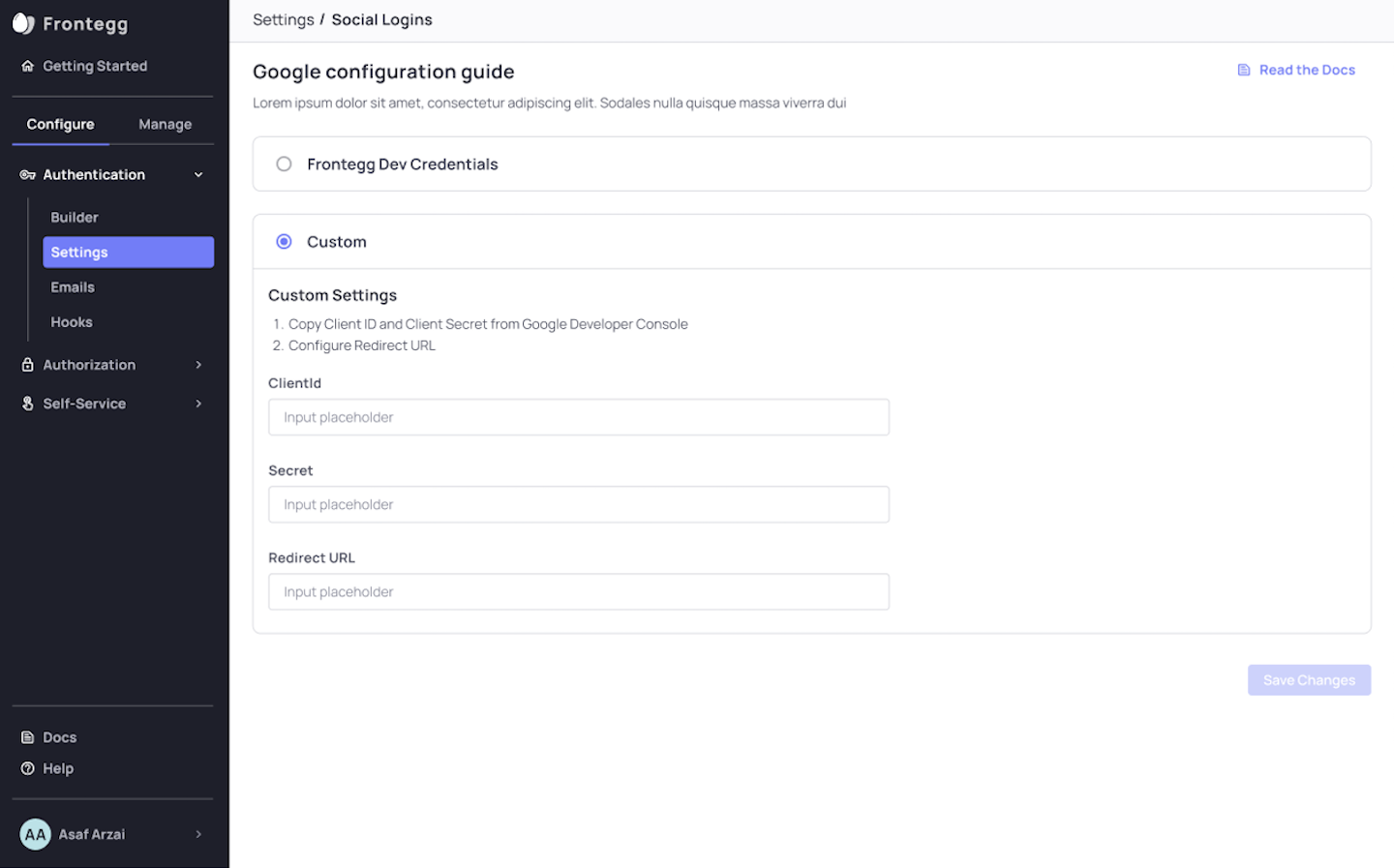
Task: Select the Custom radio button
Action: tap(284, 242)
